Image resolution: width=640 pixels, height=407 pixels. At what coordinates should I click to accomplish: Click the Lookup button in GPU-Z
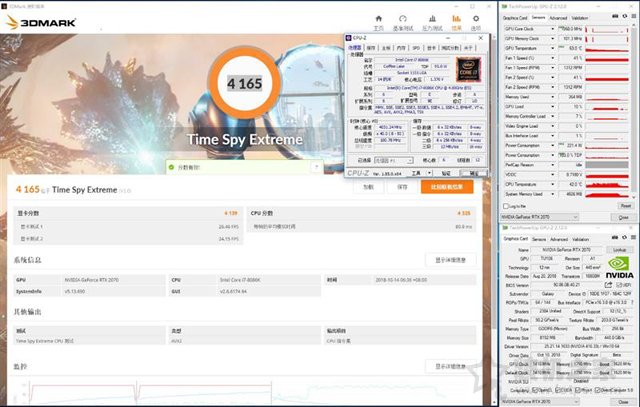(x=618, y=249)
